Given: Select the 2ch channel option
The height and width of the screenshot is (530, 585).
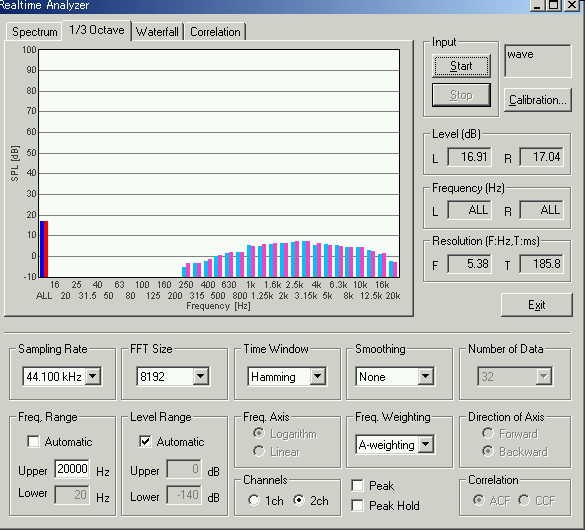Looking at the screenshot, I should click(x=299, y=500).
